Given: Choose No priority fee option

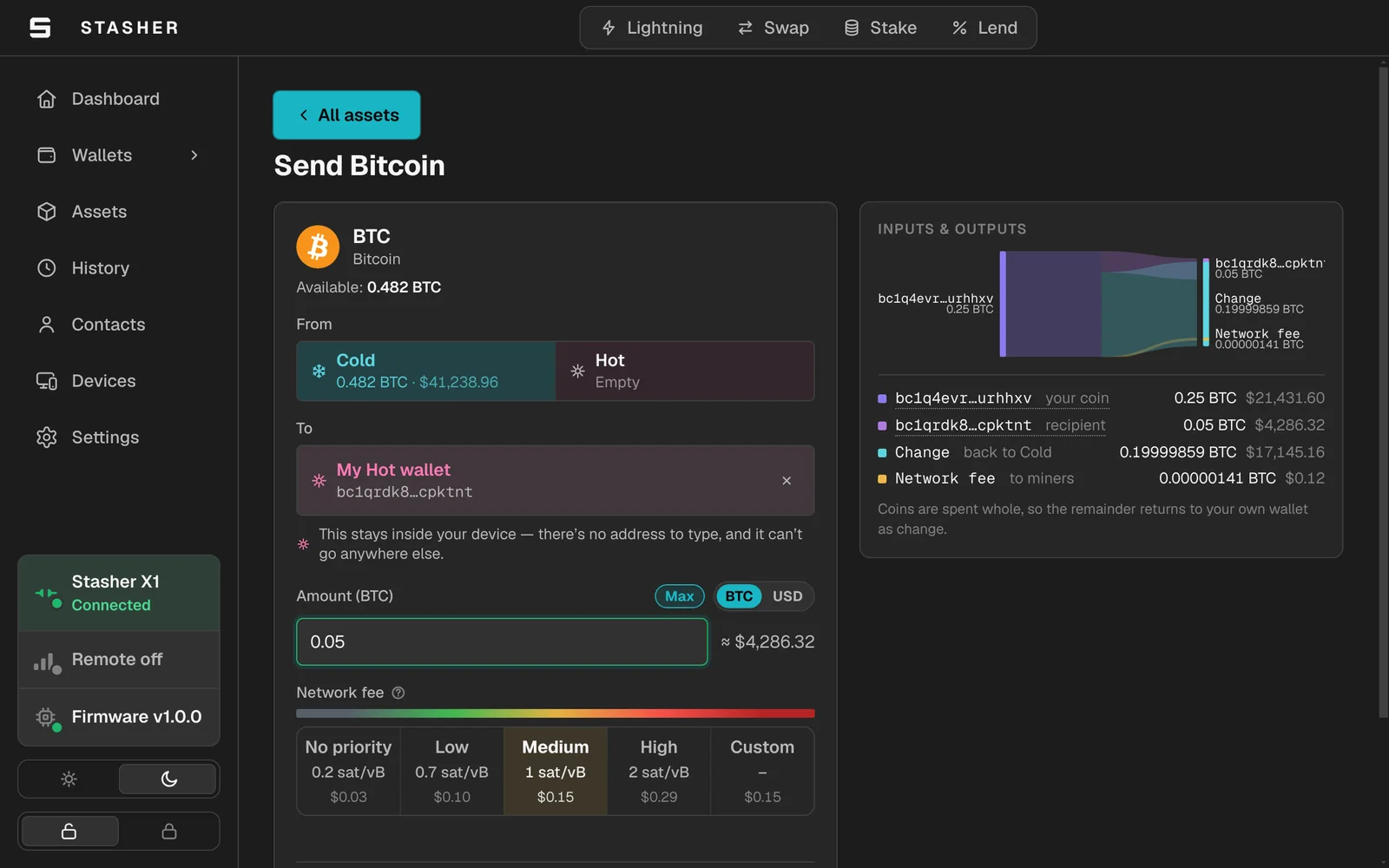Looking at the screenshot, I should (348, 771).
